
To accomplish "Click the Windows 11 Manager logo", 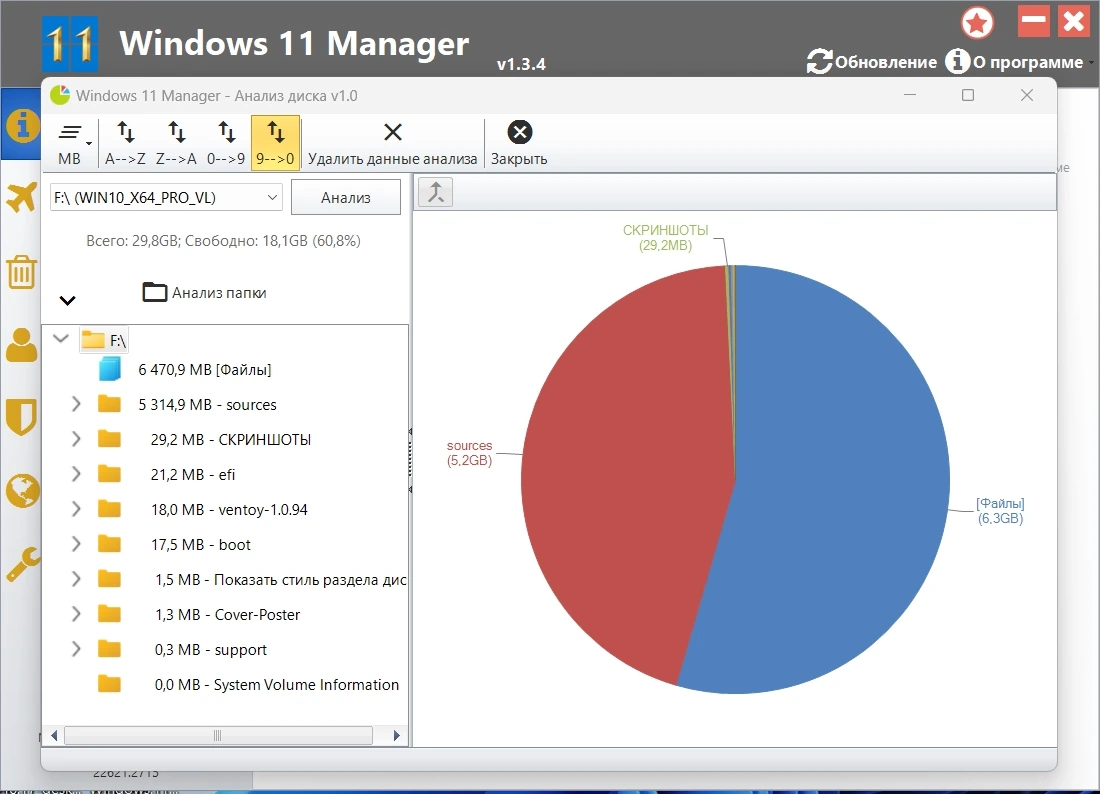I will pos(70,44).
